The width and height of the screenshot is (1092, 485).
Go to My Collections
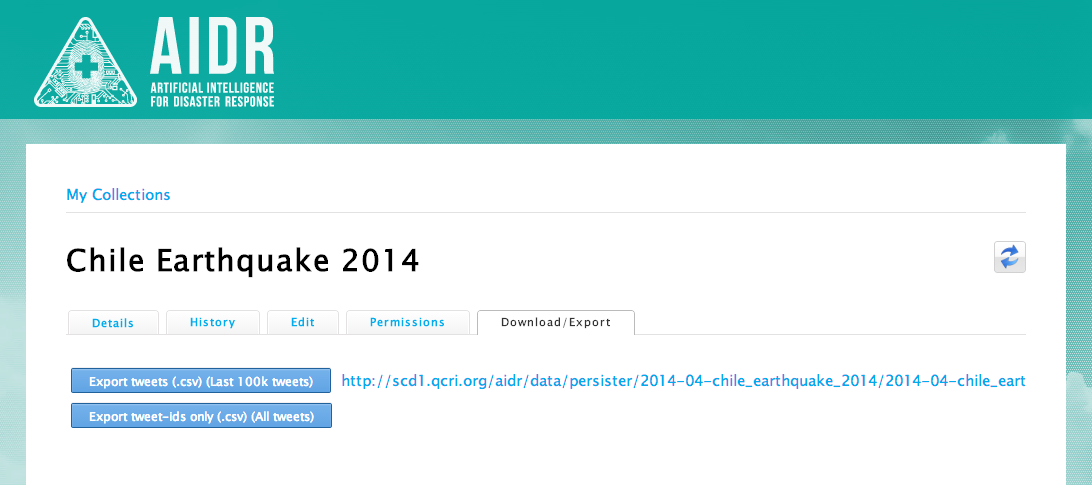118,195
